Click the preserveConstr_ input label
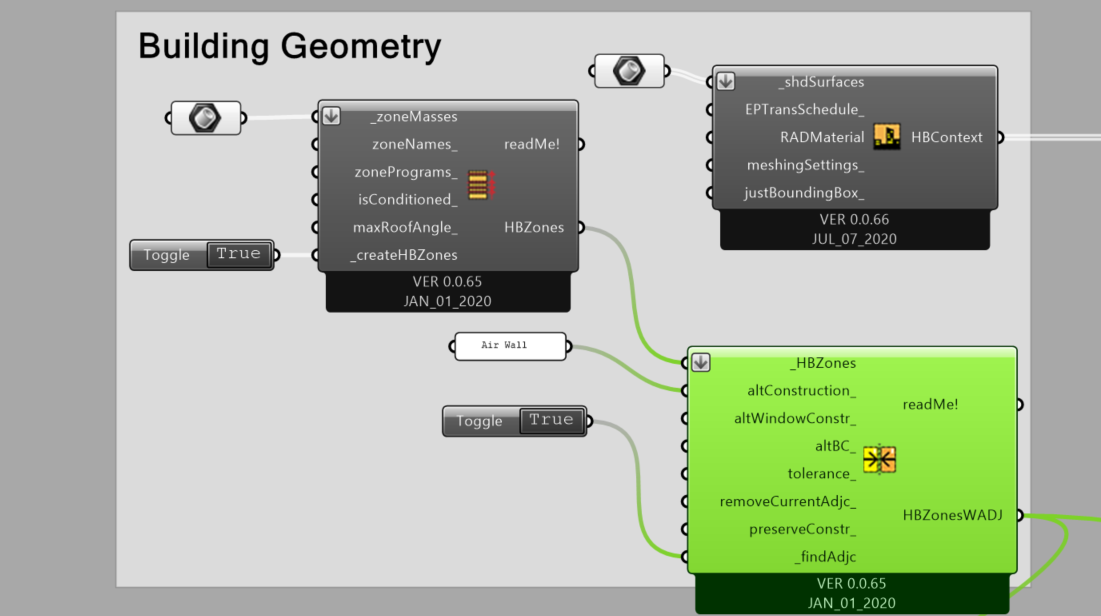 coord(803,529)
